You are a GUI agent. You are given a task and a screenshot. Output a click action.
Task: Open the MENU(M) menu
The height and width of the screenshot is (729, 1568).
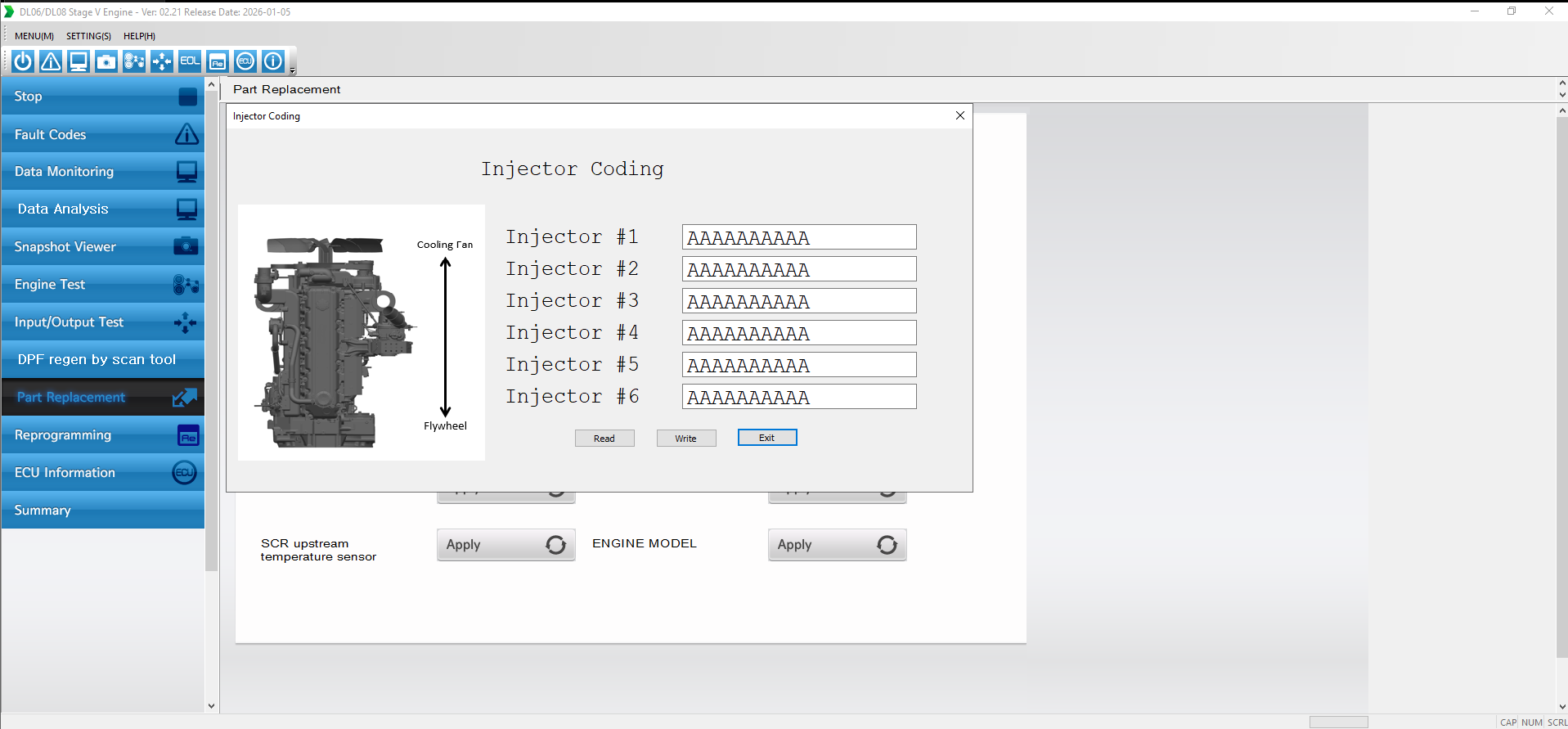pyautogui.click(x=34, y=36)
